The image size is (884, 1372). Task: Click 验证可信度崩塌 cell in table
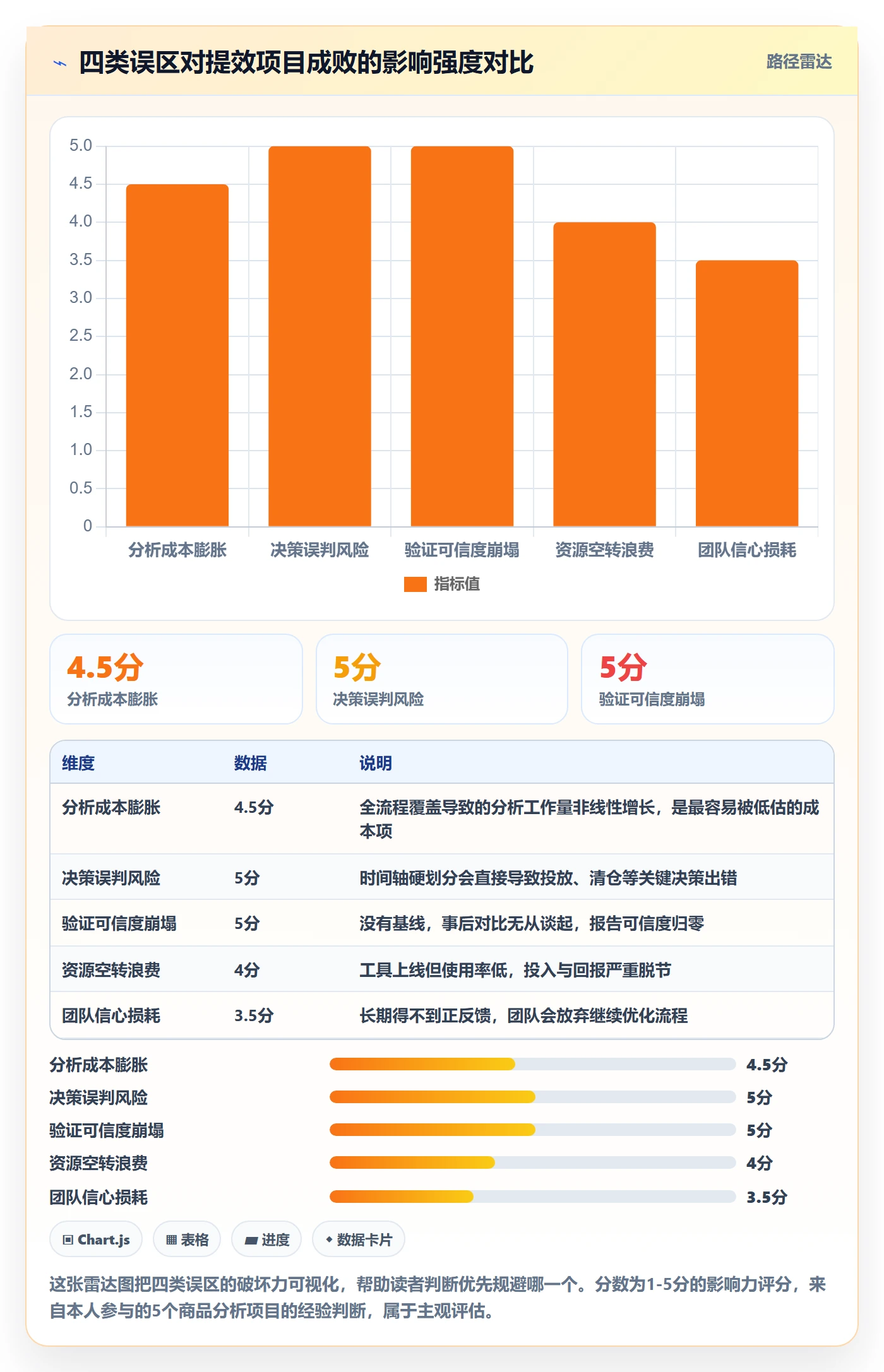click(x=119, y=923)
